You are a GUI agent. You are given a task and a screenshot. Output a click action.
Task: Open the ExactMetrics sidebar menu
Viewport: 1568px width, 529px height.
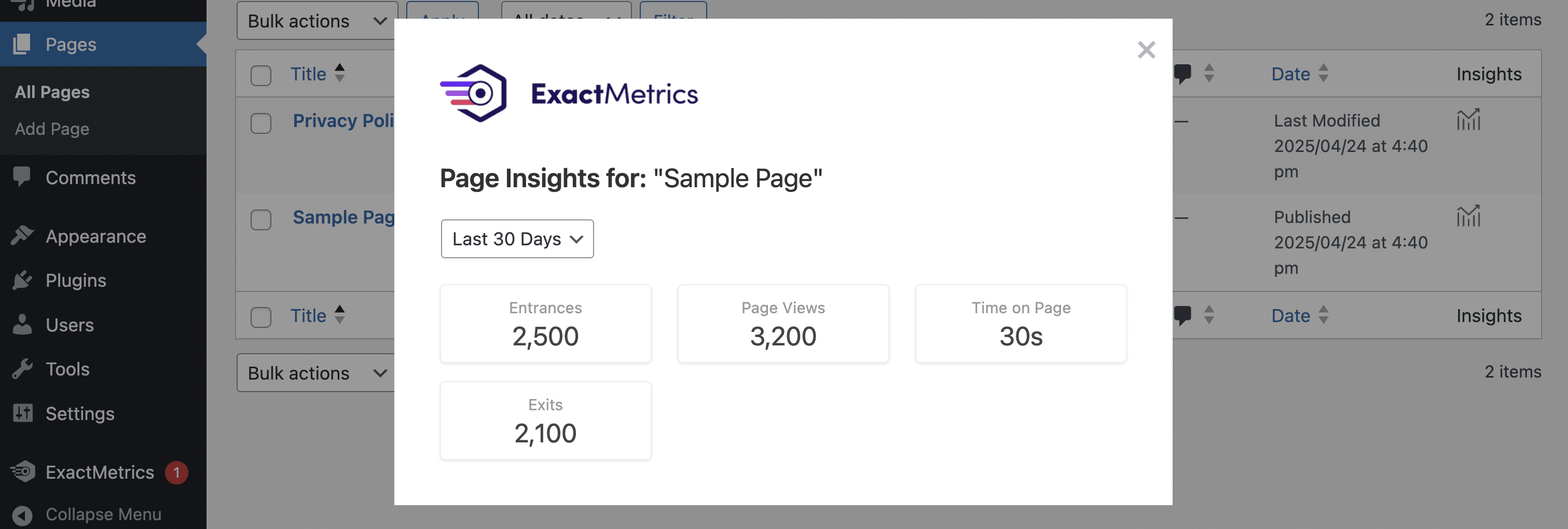point(100,472)
